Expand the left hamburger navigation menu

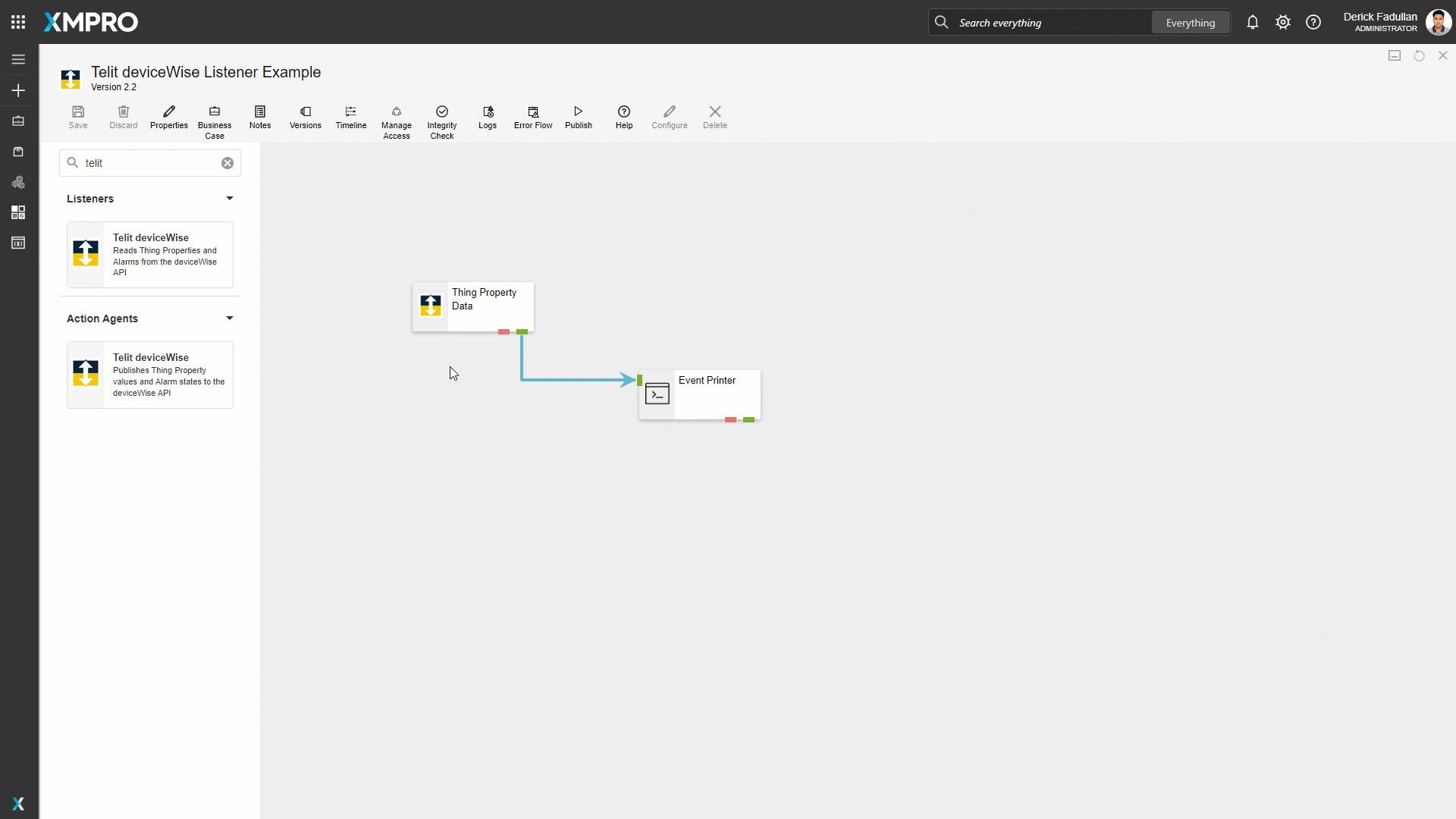tap(18, 59)
